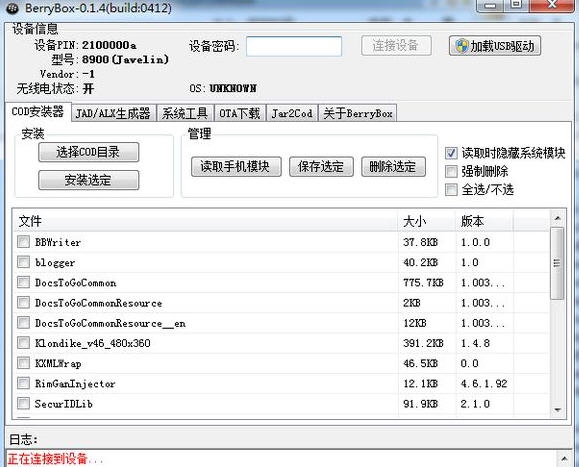Image resolution: width=579 pixels, height=467 pixels.
Task: Open 关于BerryBox tab
Action: tap(358, 113)
